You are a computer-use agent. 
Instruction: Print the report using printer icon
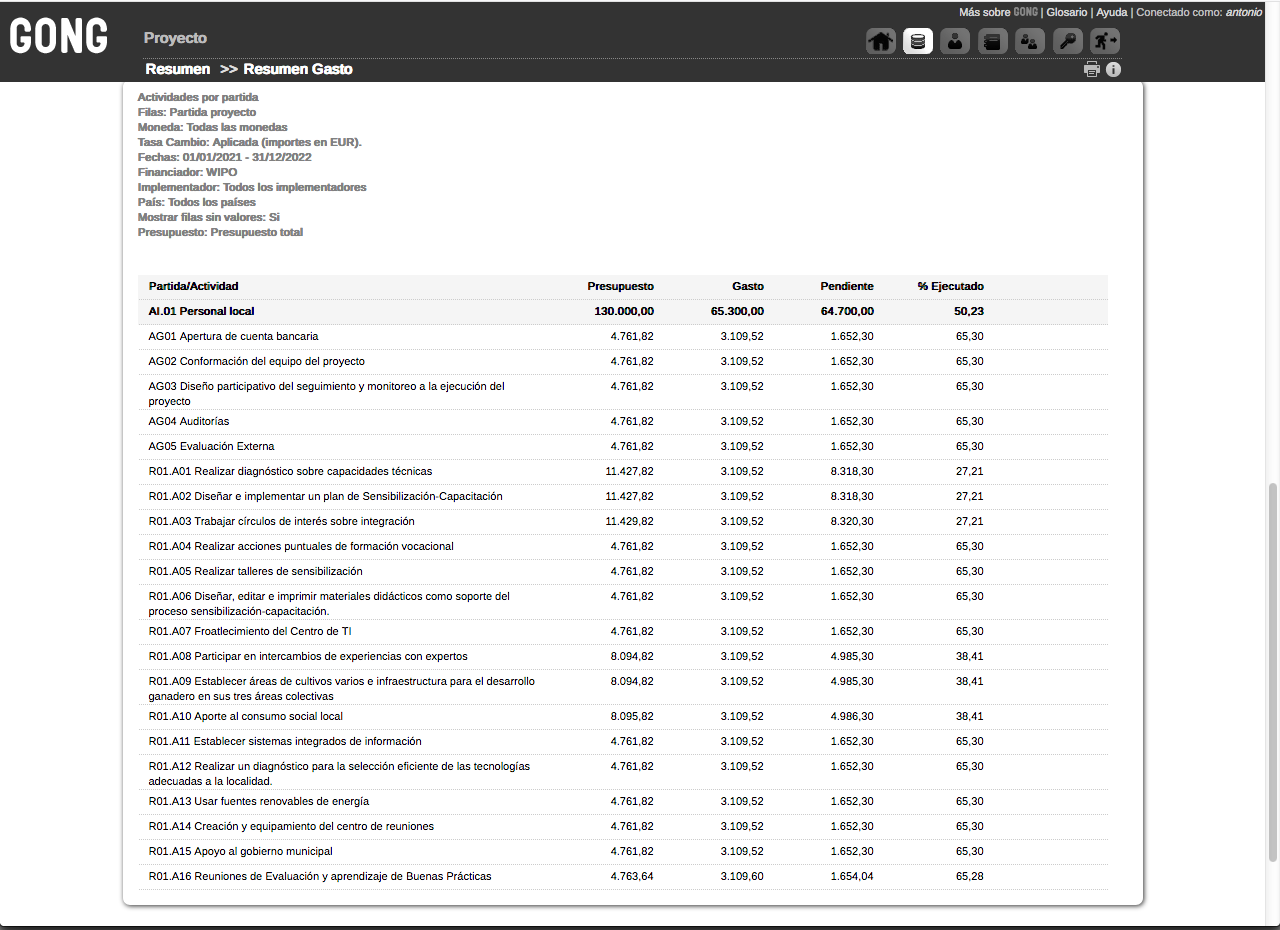coord(1092,70)
